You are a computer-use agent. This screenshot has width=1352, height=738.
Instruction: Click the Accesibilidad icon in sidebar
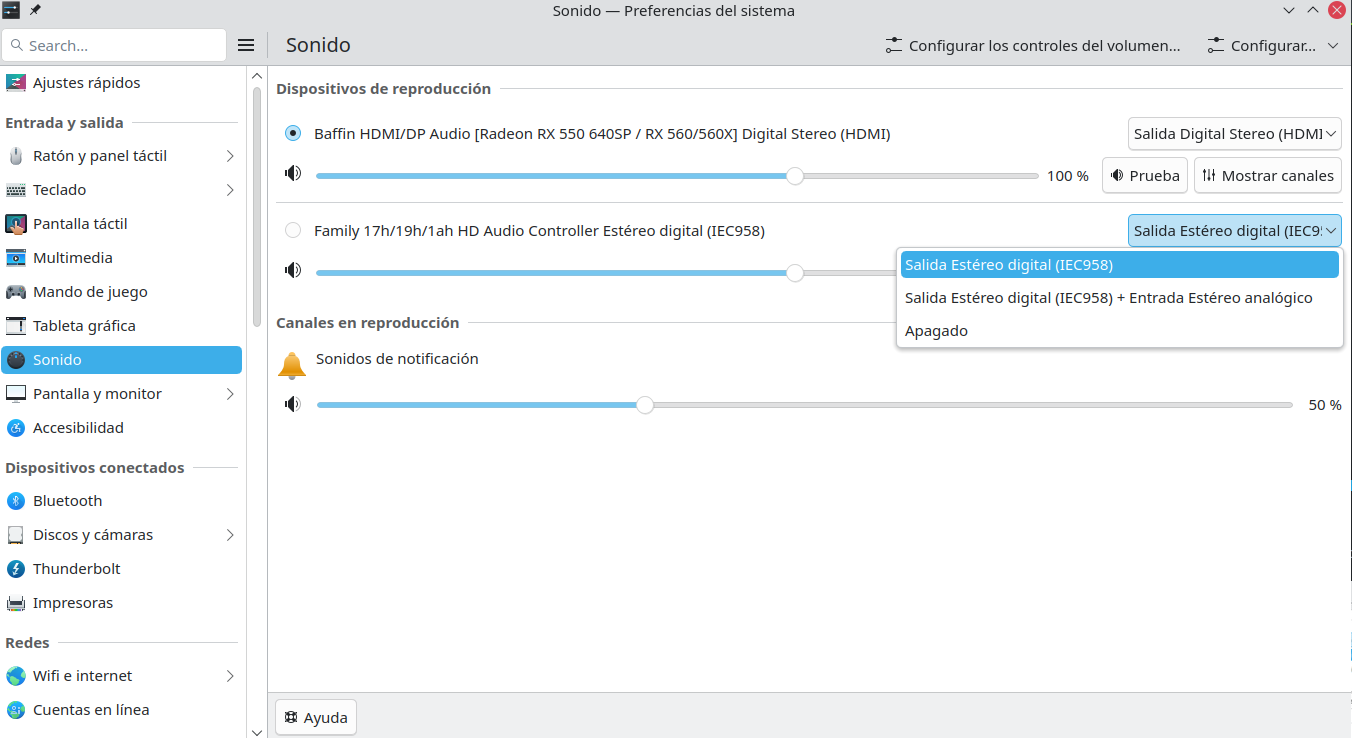(16, 428)
